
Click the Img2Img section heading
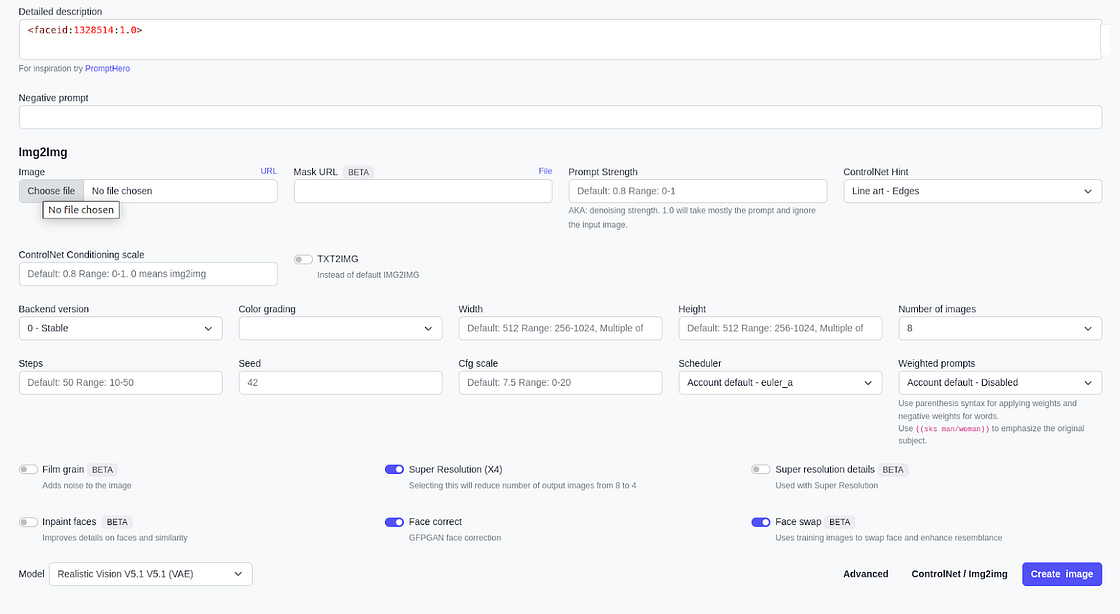43,152
